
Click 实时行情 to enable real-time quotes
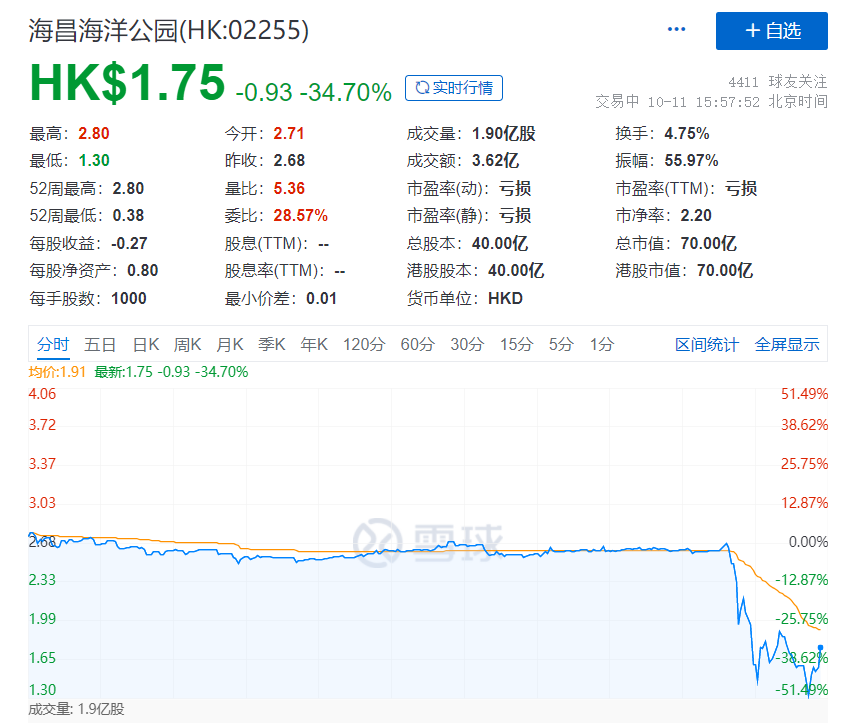tap(453, 88)
